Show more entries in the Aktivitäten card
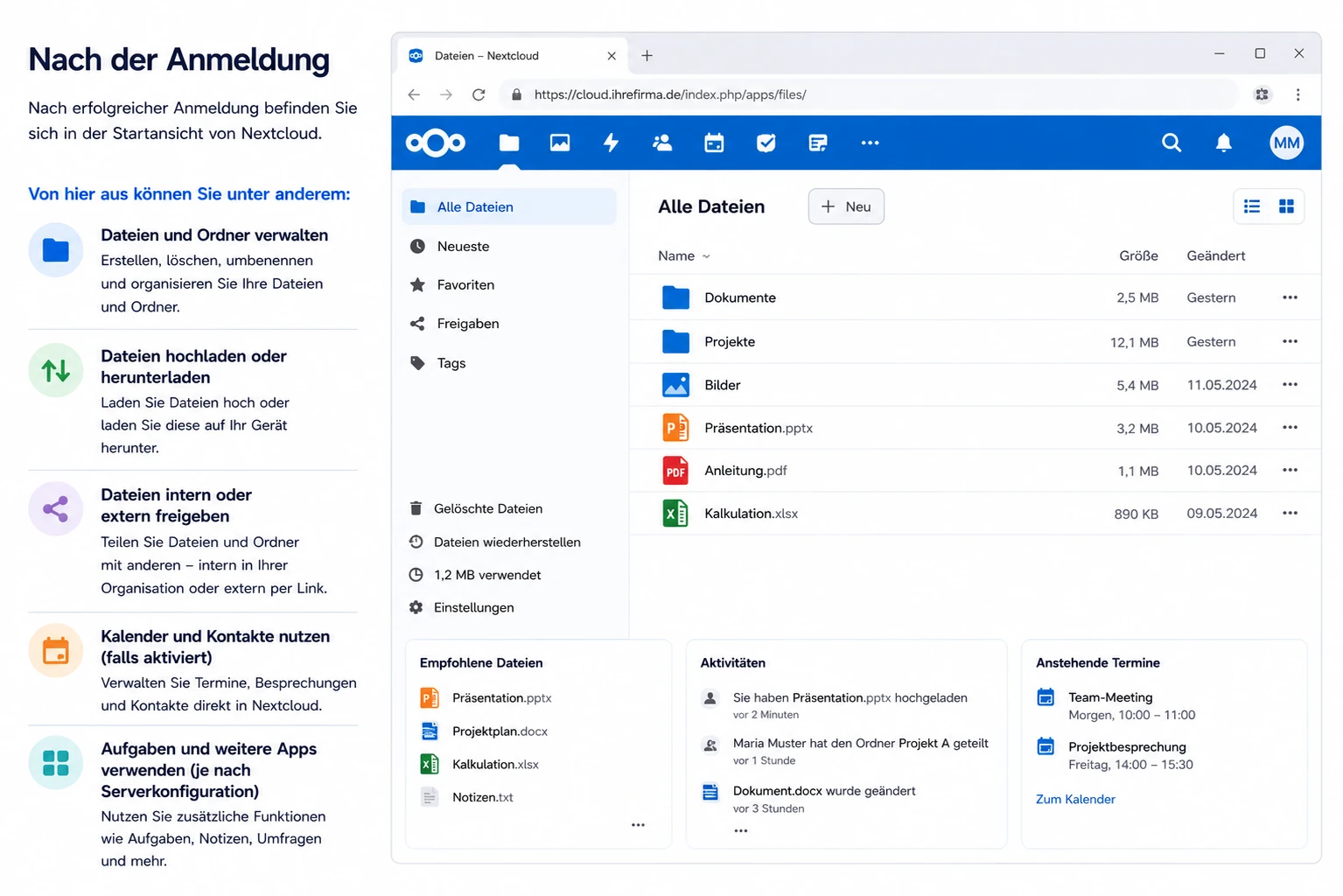 pyautogui.click(x=741, y=830)
